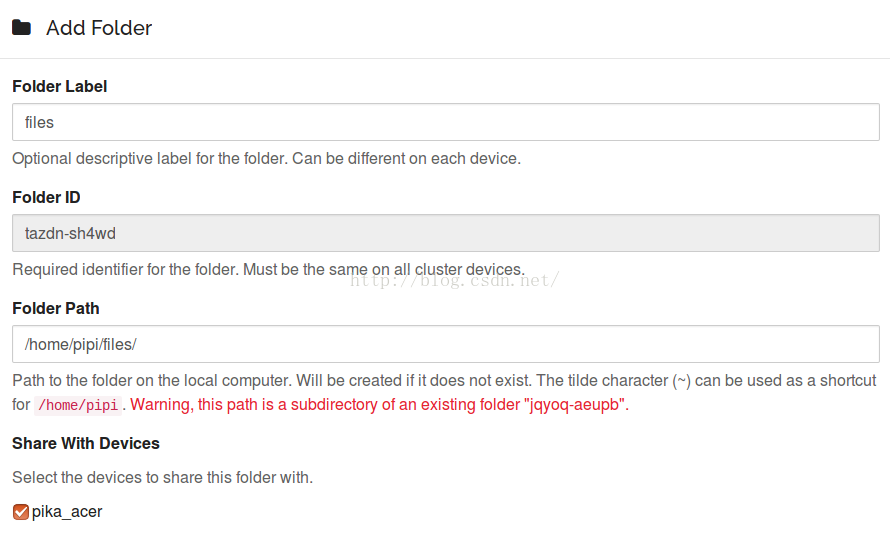Click the bold Folder Label heading

point(60,86)
